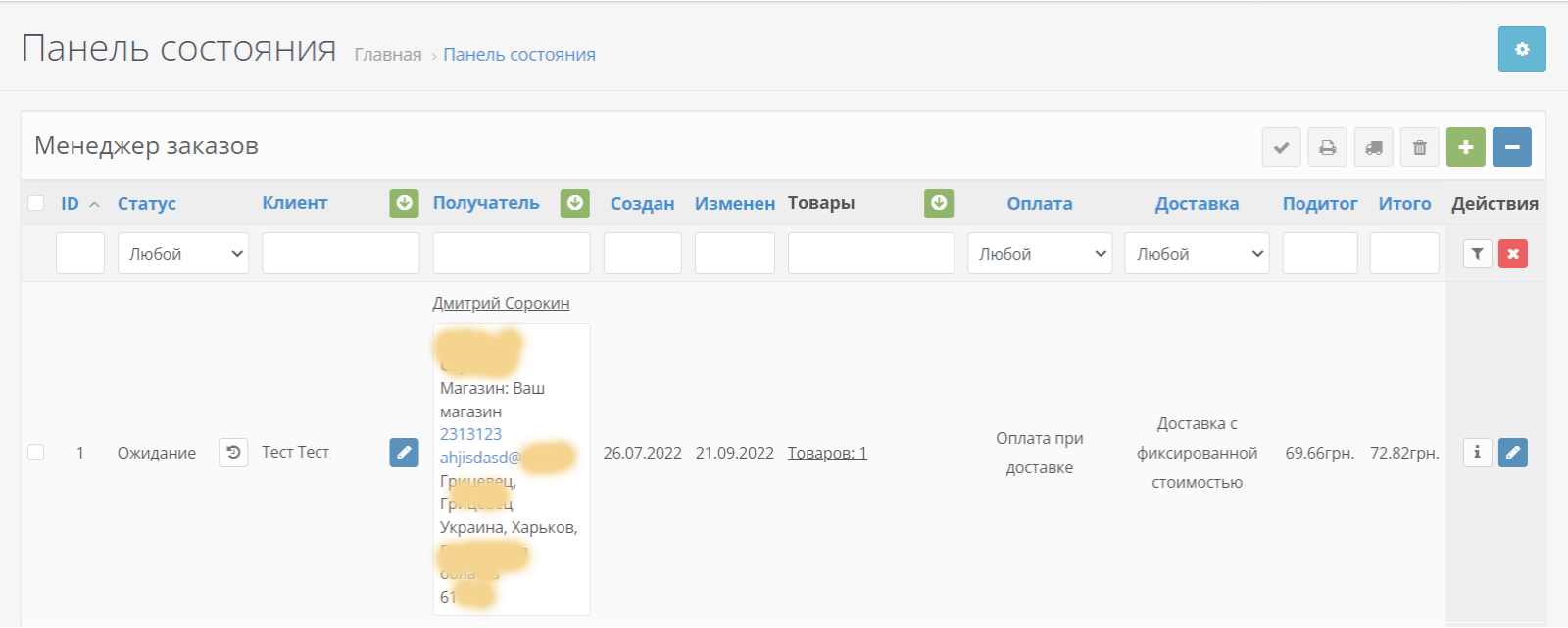The height and width of the screenshot is (628, 1568).
Task: Sort by Доставка column header
Action: [x=1197, y=204]
